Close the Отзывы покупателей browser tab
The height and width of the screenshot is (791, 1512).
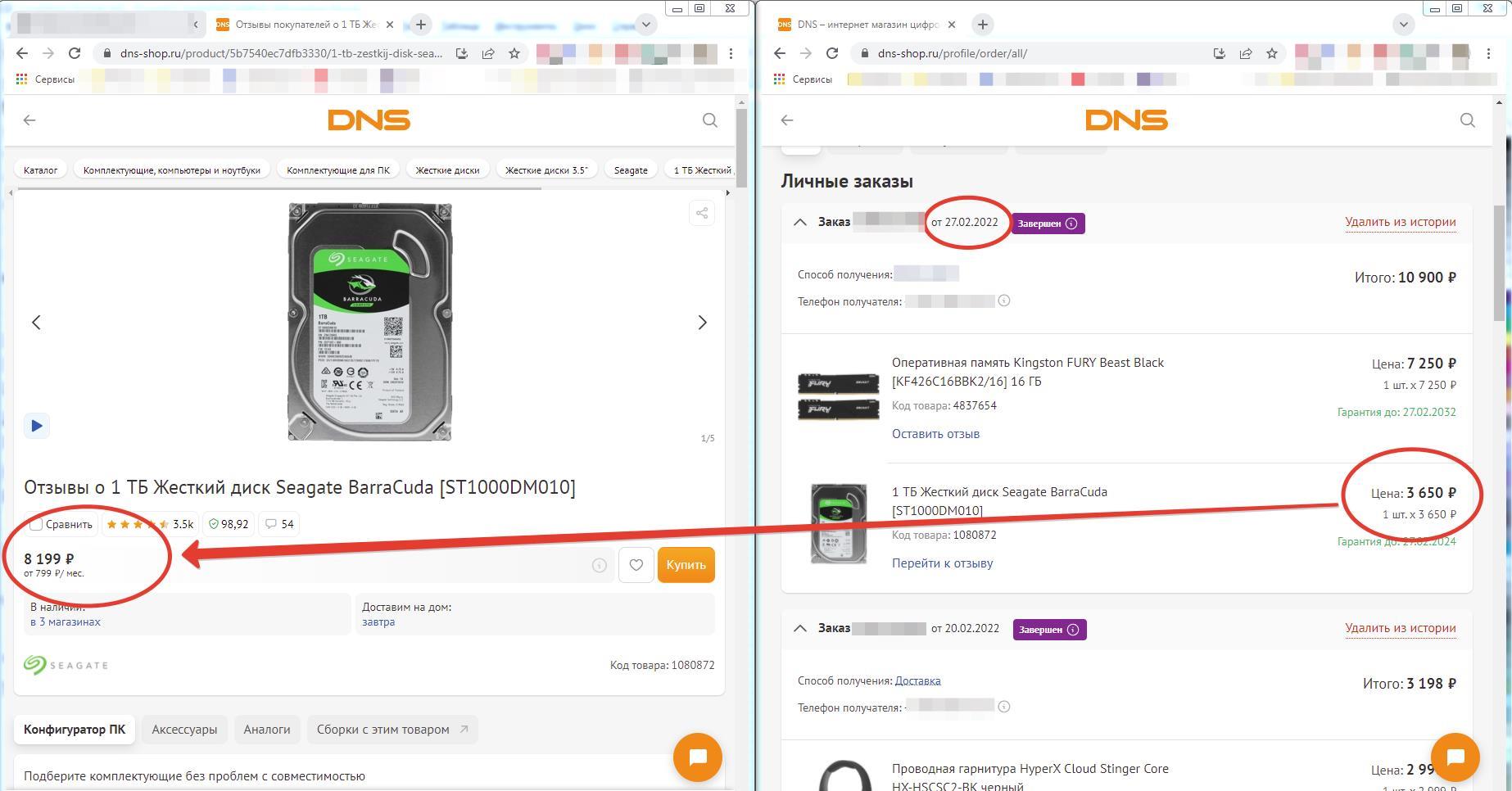(390, 25)
